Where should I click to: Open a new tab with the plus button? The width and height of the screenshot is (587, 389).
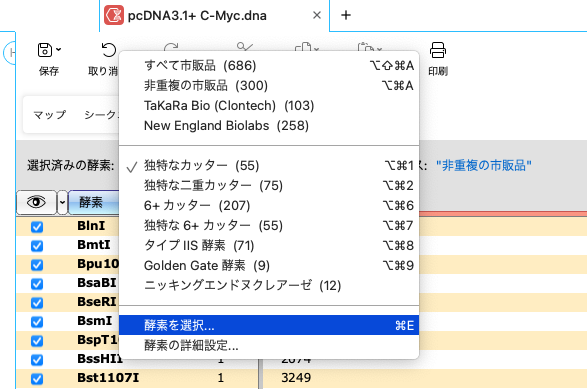(x=346, y=15)
